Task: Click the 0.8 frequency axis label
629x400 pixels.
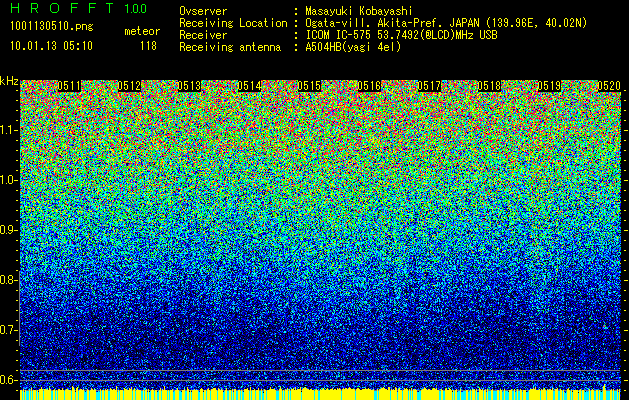Action: [x=8, y=280]
